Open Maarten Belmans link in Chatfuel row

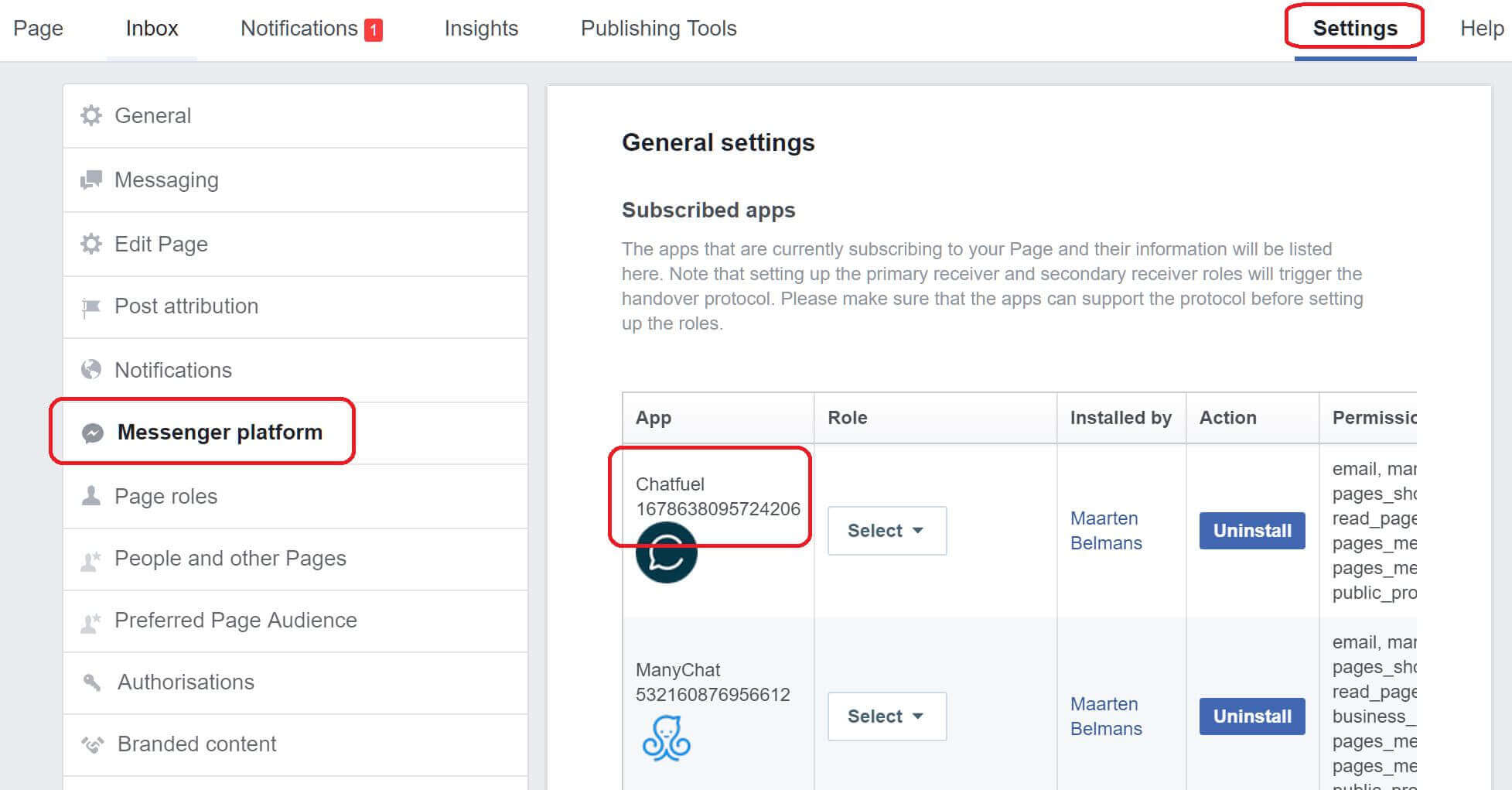[1106, 531]
